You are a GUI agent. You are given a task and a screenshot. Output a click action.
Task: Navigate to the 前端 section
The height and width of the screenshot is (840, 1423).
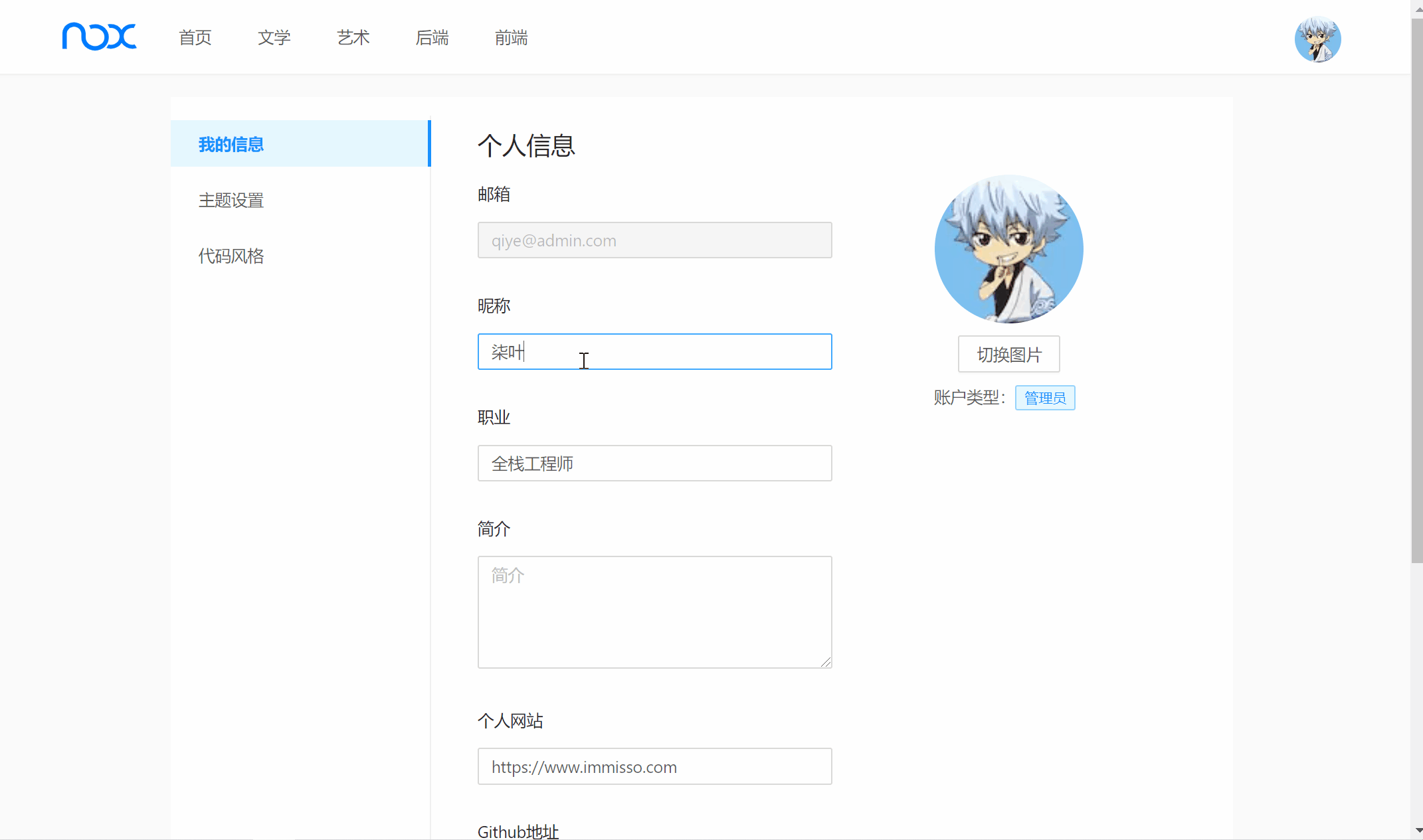tap(512, 38)
